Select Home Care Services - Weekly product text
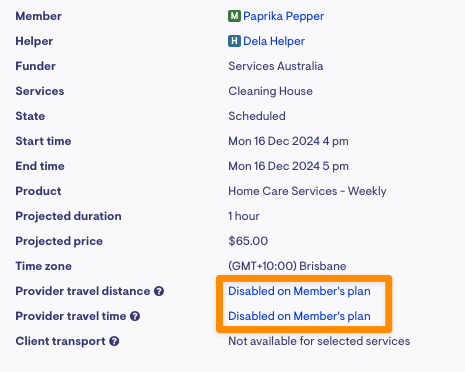 coord(307,191)
